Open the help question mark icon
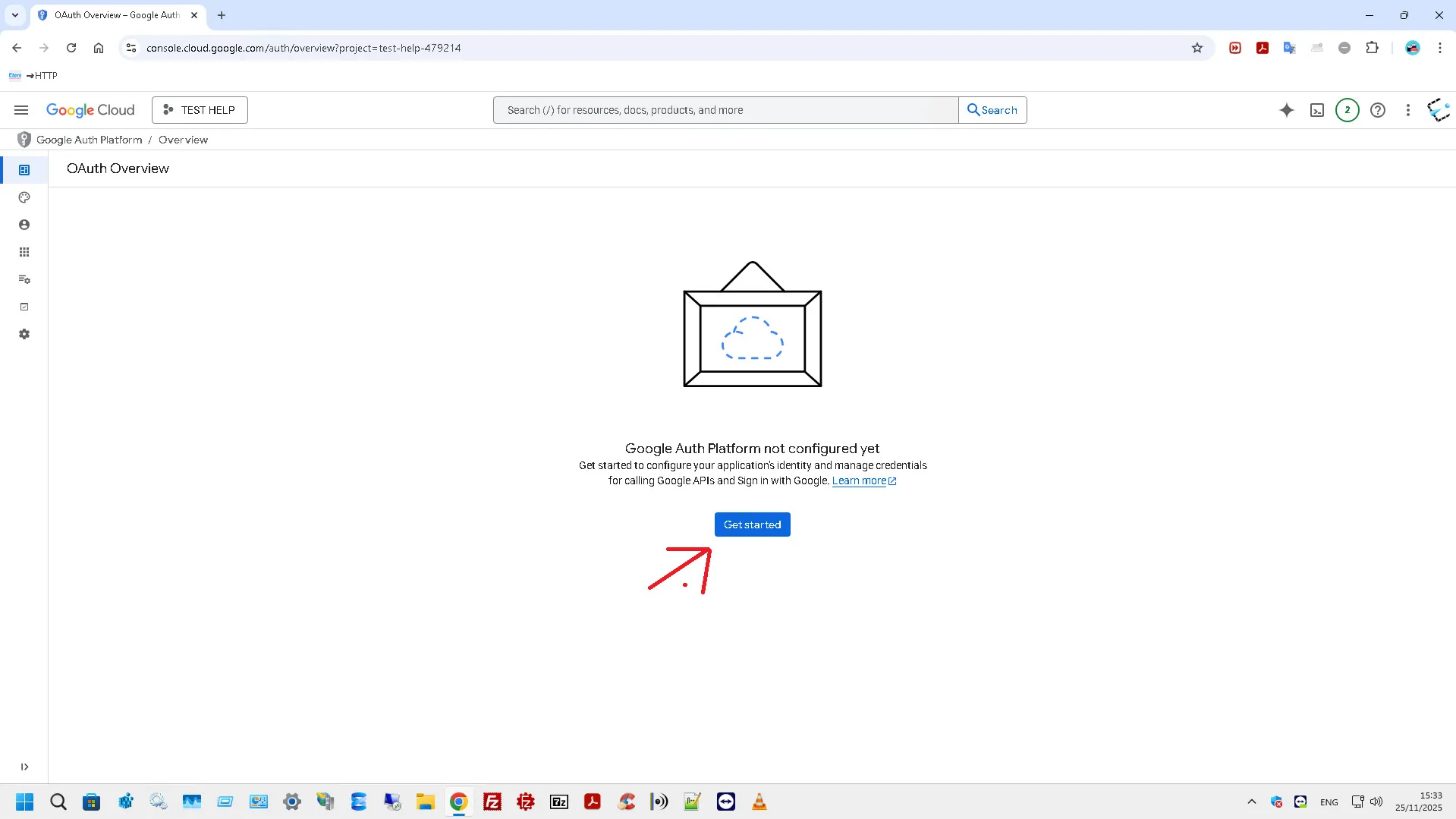The width and height of the screenshot is (1456, 819). pyautogui.click(x=1378, y=110)
